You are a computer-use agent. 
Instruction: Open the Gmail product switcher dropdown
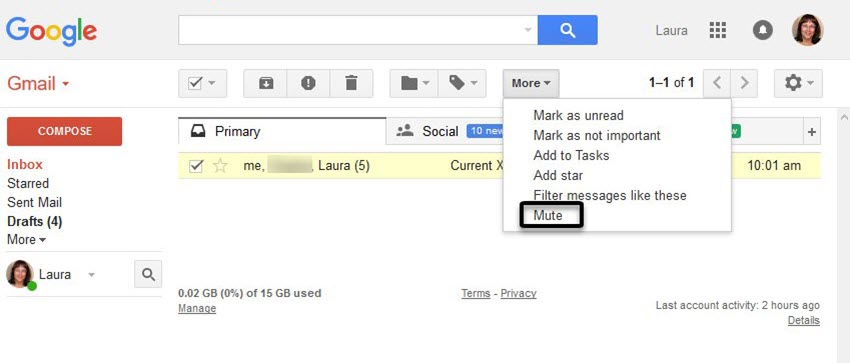38,84
